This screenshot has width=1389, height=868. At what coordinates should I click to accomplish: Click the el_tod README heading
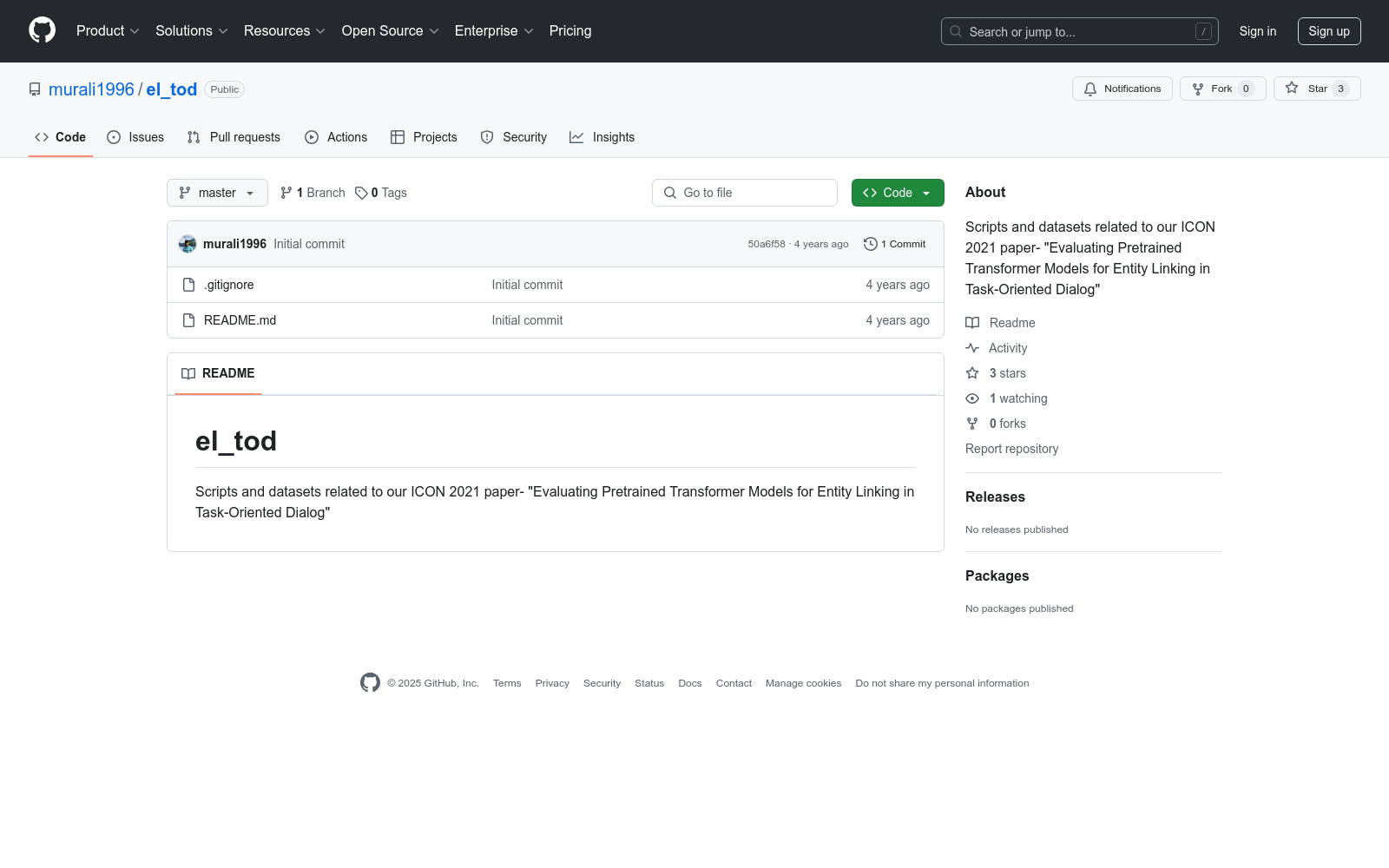coord(236,441)
